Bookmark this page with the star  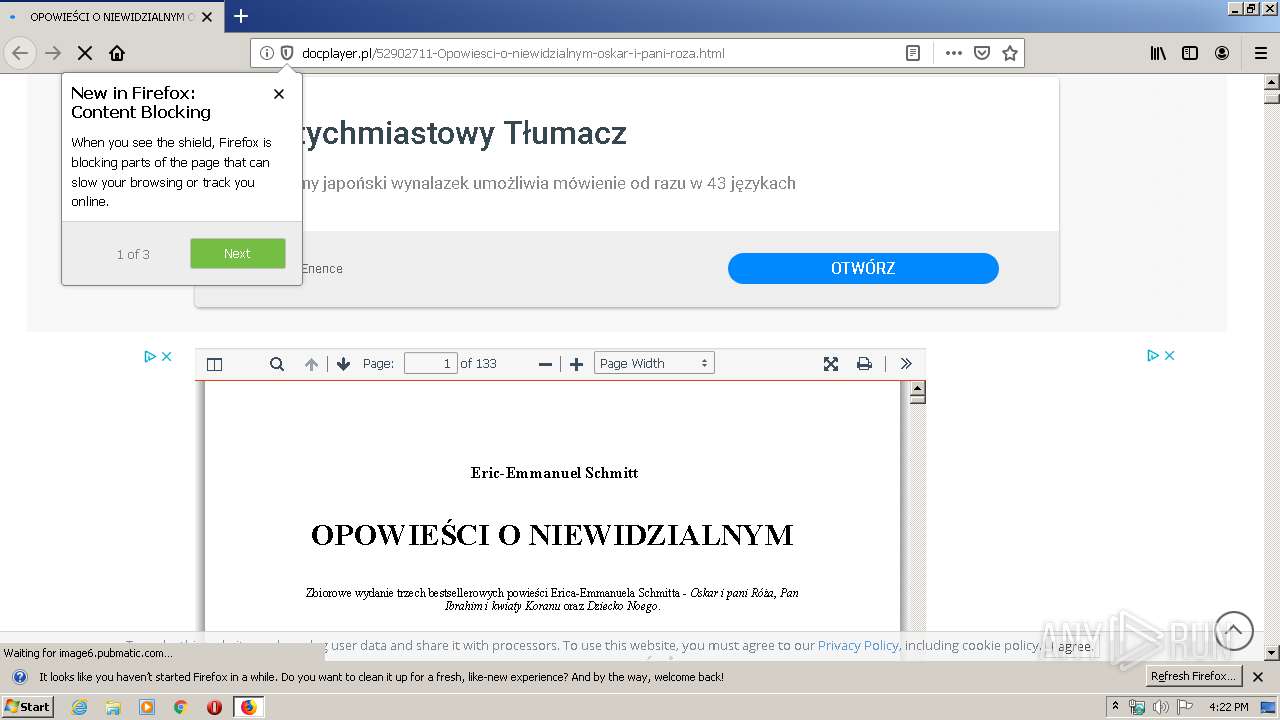1010,53
